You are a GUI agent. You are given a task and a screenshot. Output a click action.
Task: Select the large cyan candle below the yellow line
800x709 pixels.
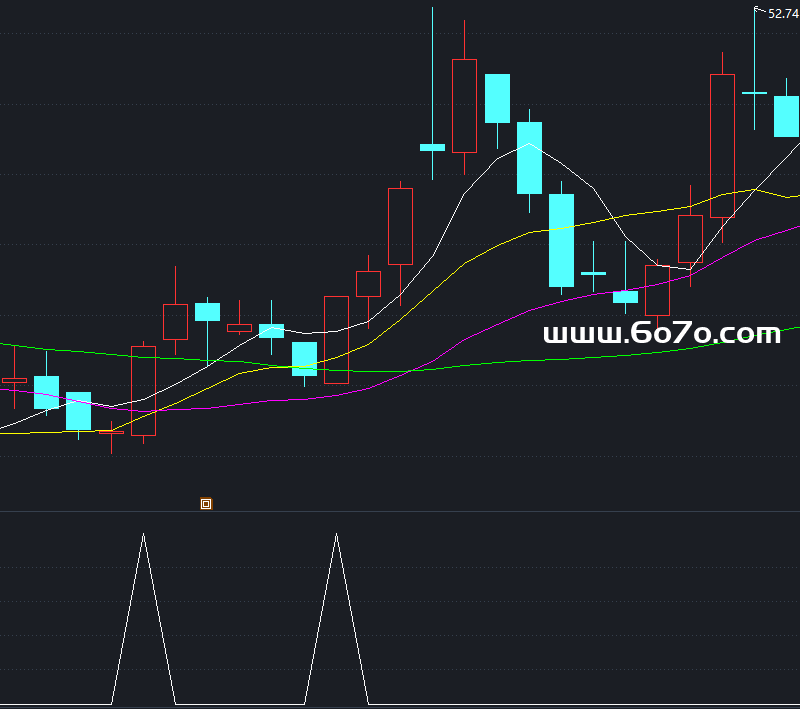(561, 240)
